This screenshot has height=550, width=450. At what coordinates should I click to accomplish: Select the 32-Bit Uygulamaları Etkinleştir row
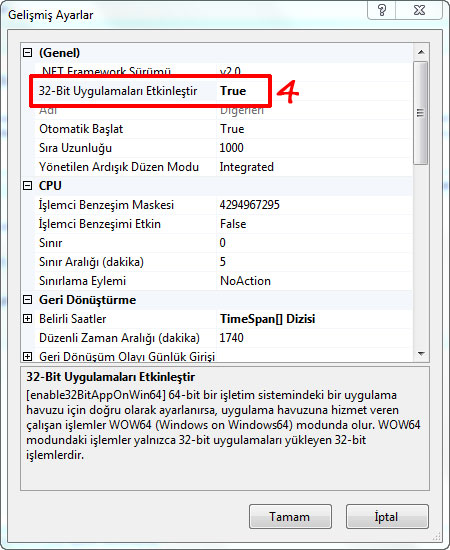[223, 91]
